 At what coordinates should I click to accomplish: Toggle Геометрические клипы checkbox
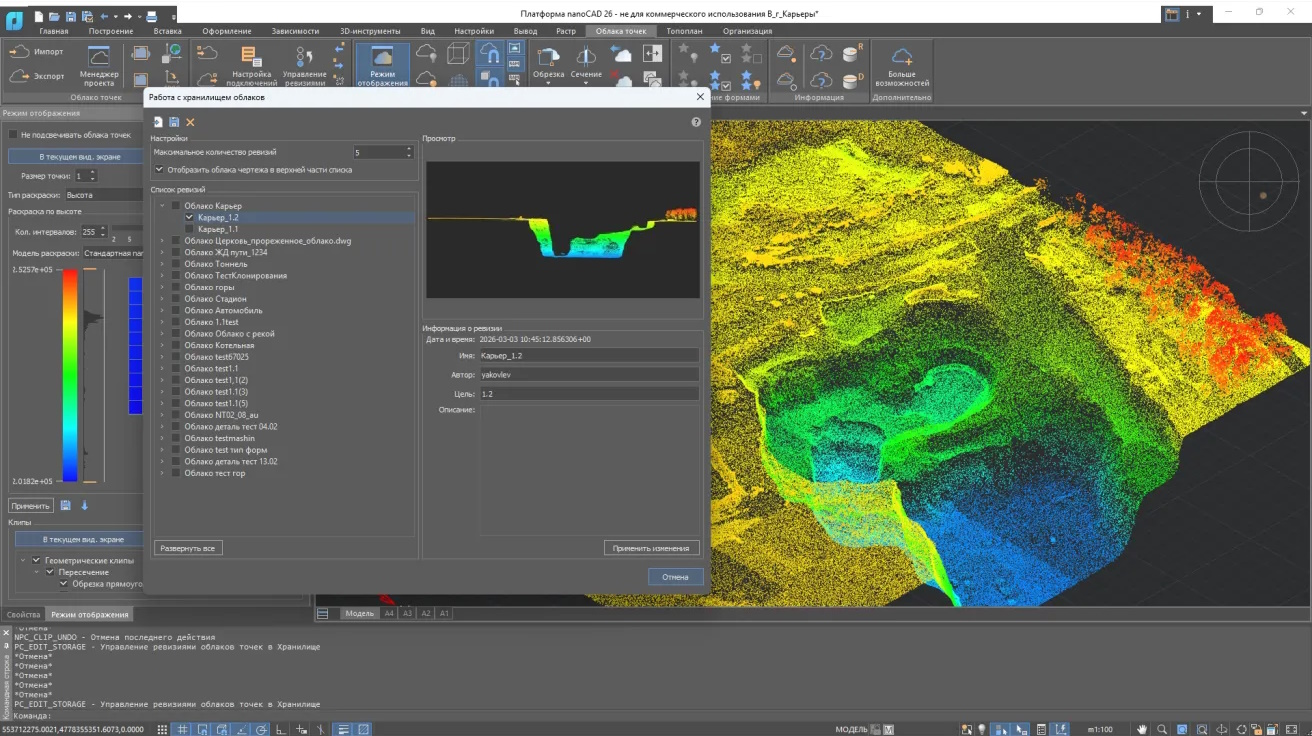tap(37, 560)
